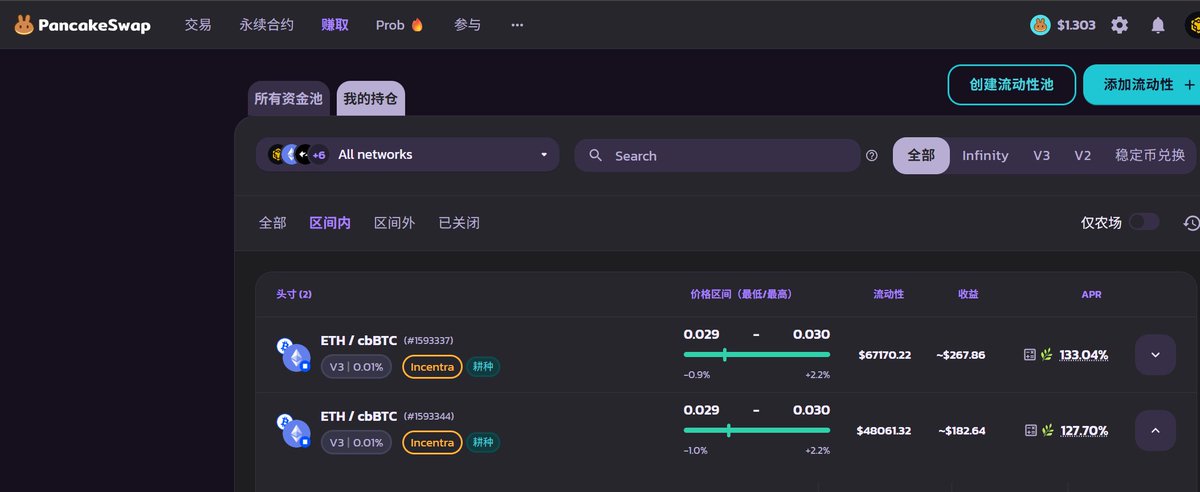Select the 全部 protocol filter
1200x492 pixels.
921,156
